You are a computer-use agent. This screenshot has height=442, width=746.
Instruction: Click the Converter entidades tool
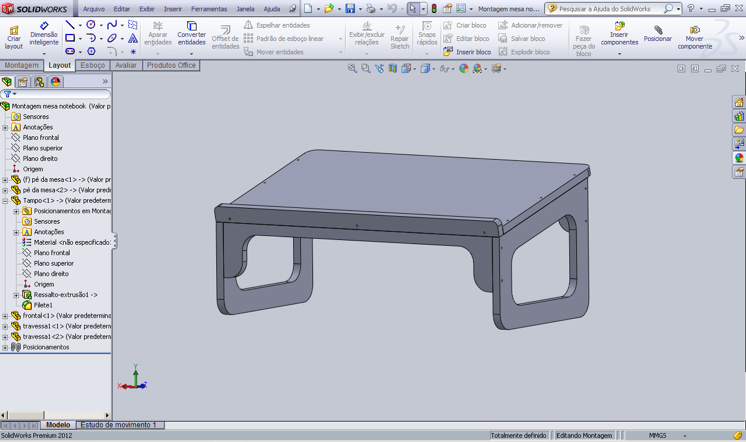pos(192,33)
